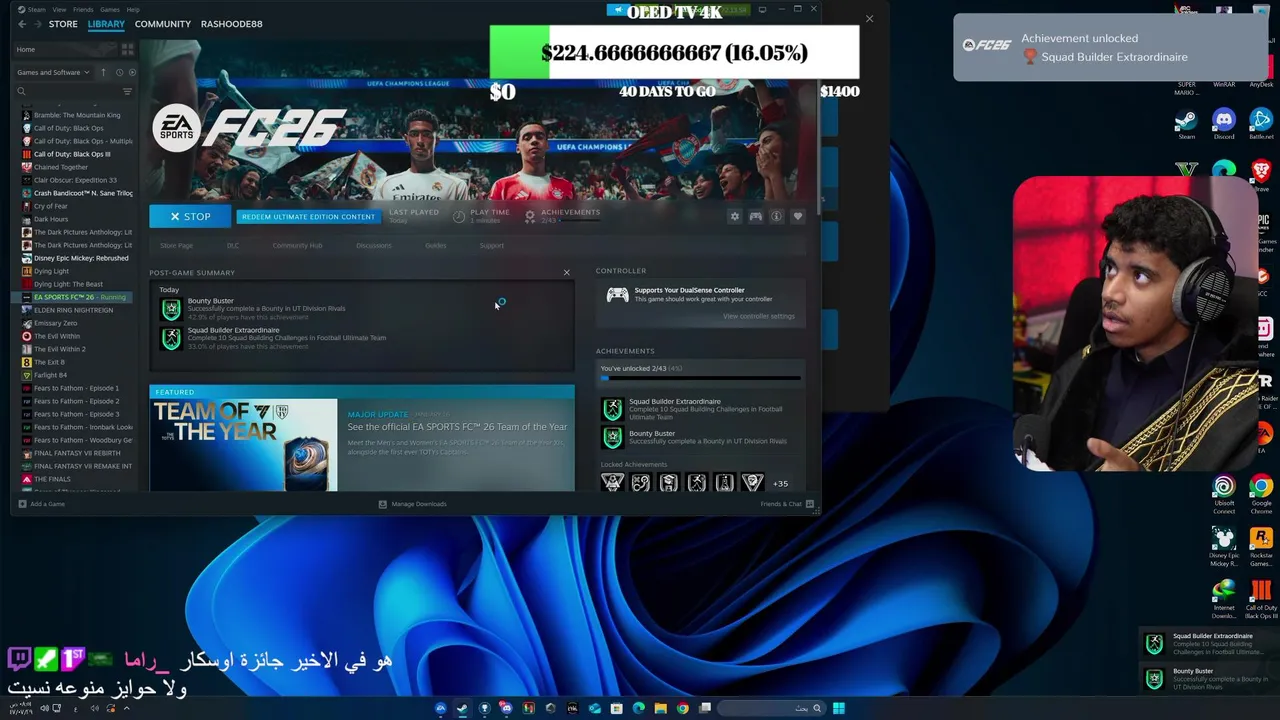
Task: Open the Guides link
Action: click(x=435, y=245)
